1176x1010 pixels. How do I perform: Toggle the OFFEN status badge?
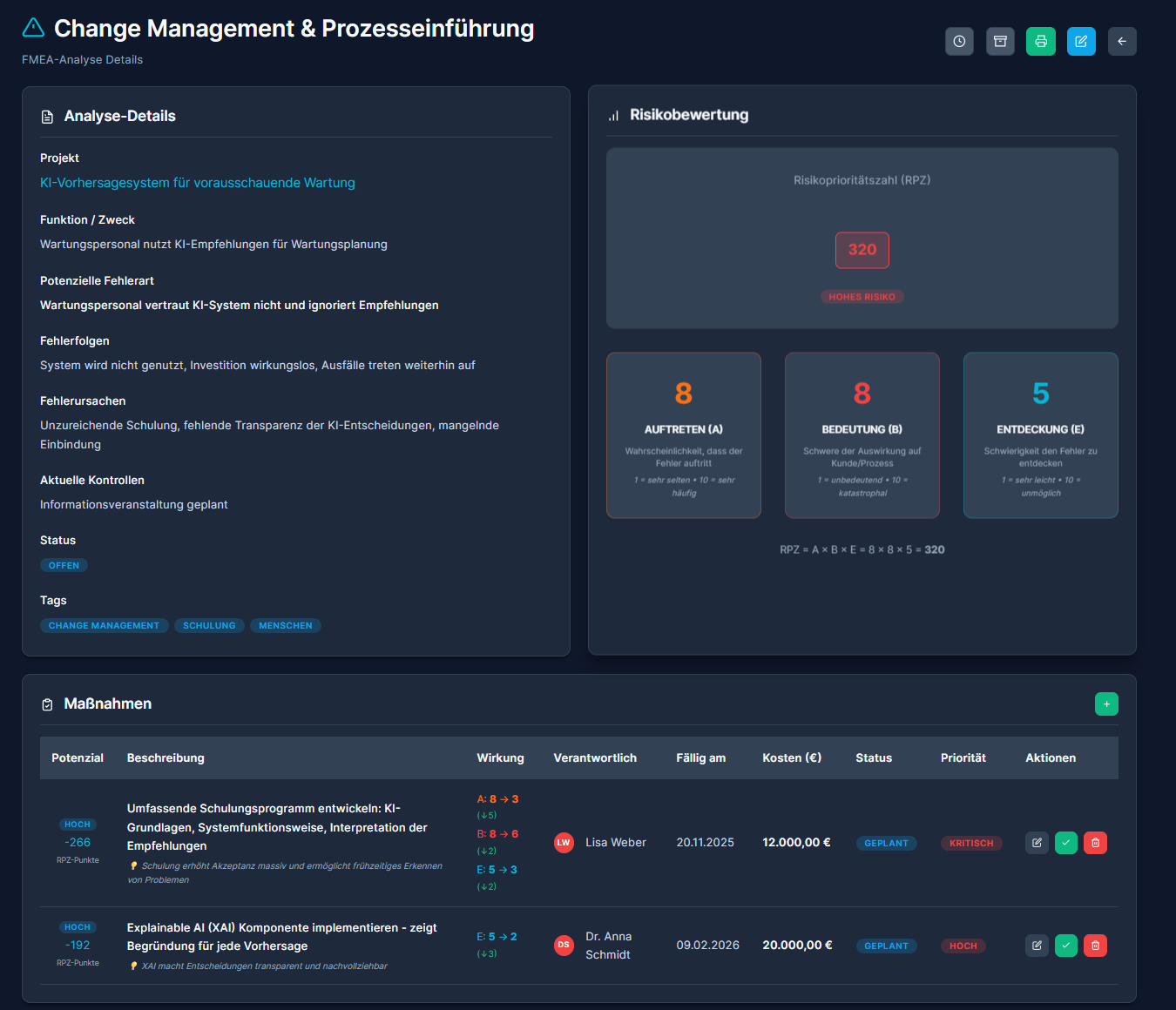pyautogui.click(x=64, y=565)
